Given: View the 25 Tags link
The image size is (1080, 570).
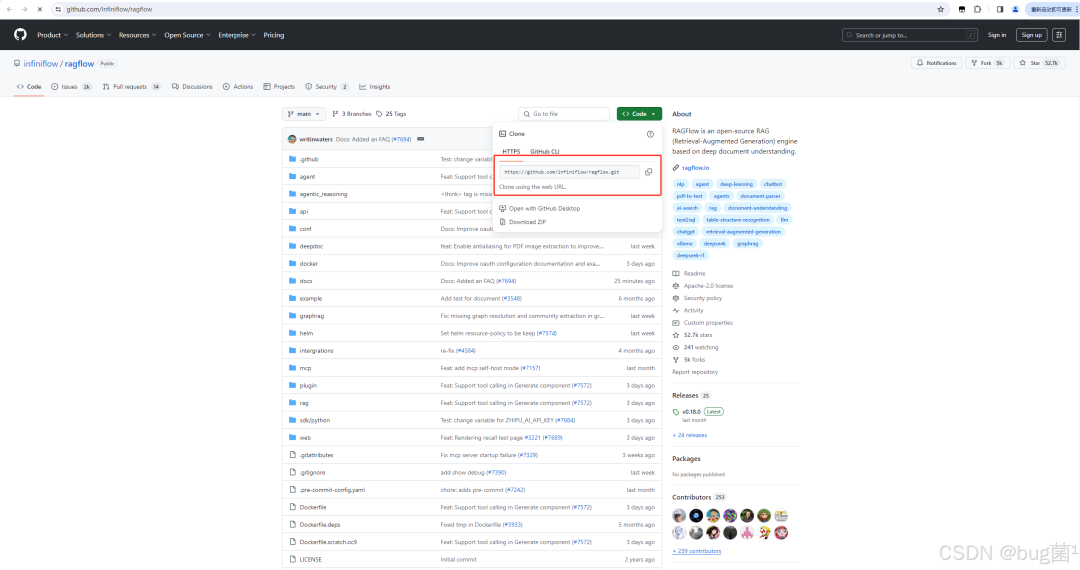Looking at the screenshot, I should 391,114.
